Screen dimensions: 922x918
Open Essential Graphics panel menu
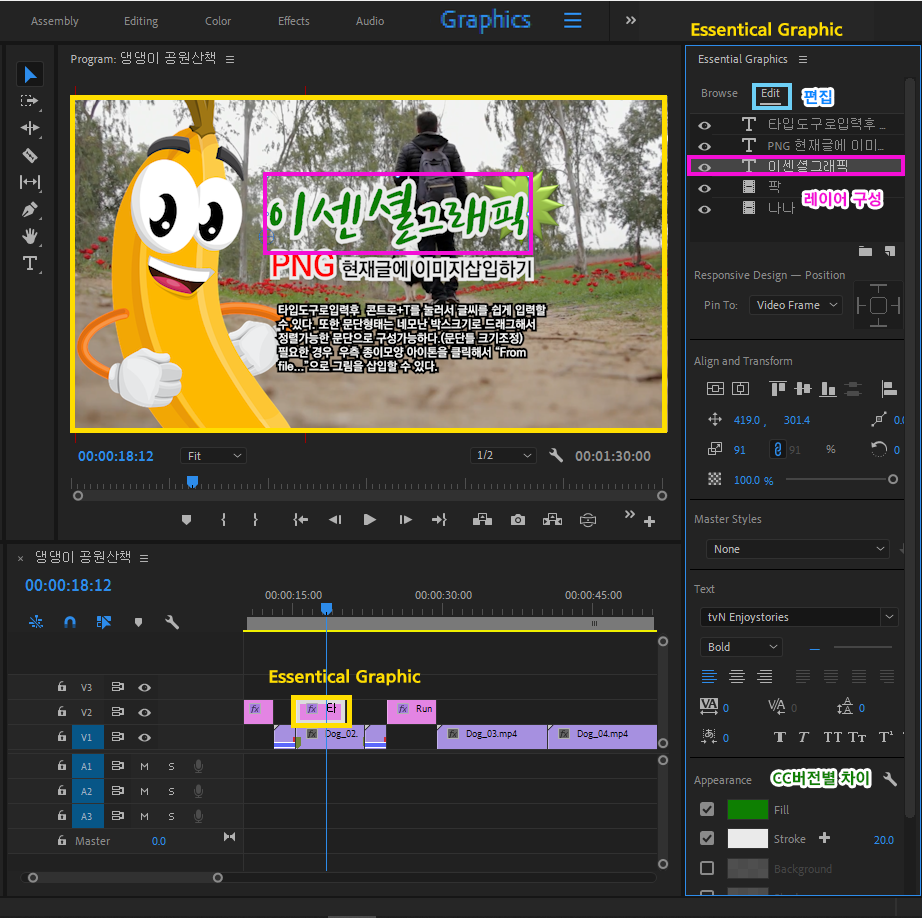803,59
